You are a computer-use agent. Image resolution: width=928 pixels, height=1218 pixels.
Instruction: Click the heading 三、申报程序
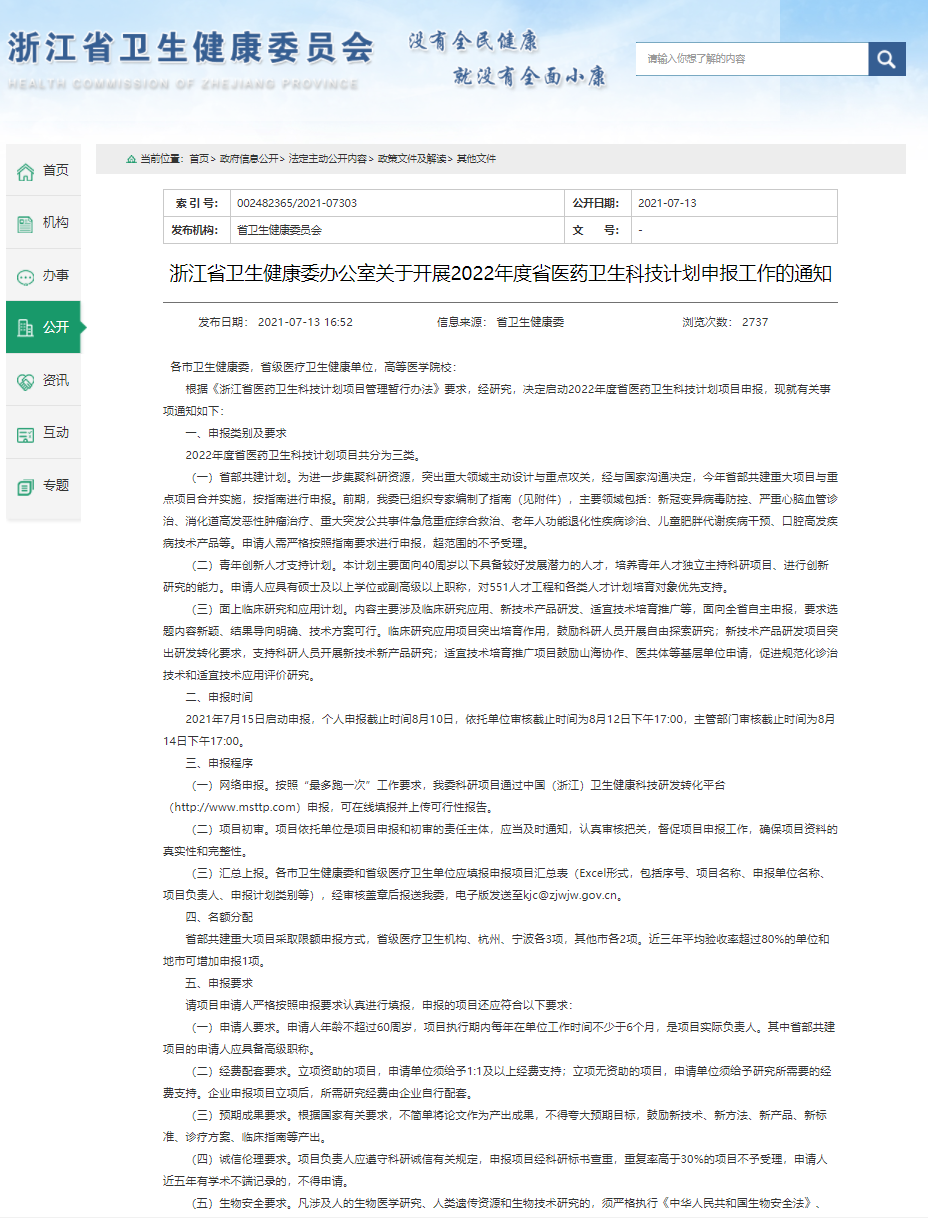[x=219, y=763]
